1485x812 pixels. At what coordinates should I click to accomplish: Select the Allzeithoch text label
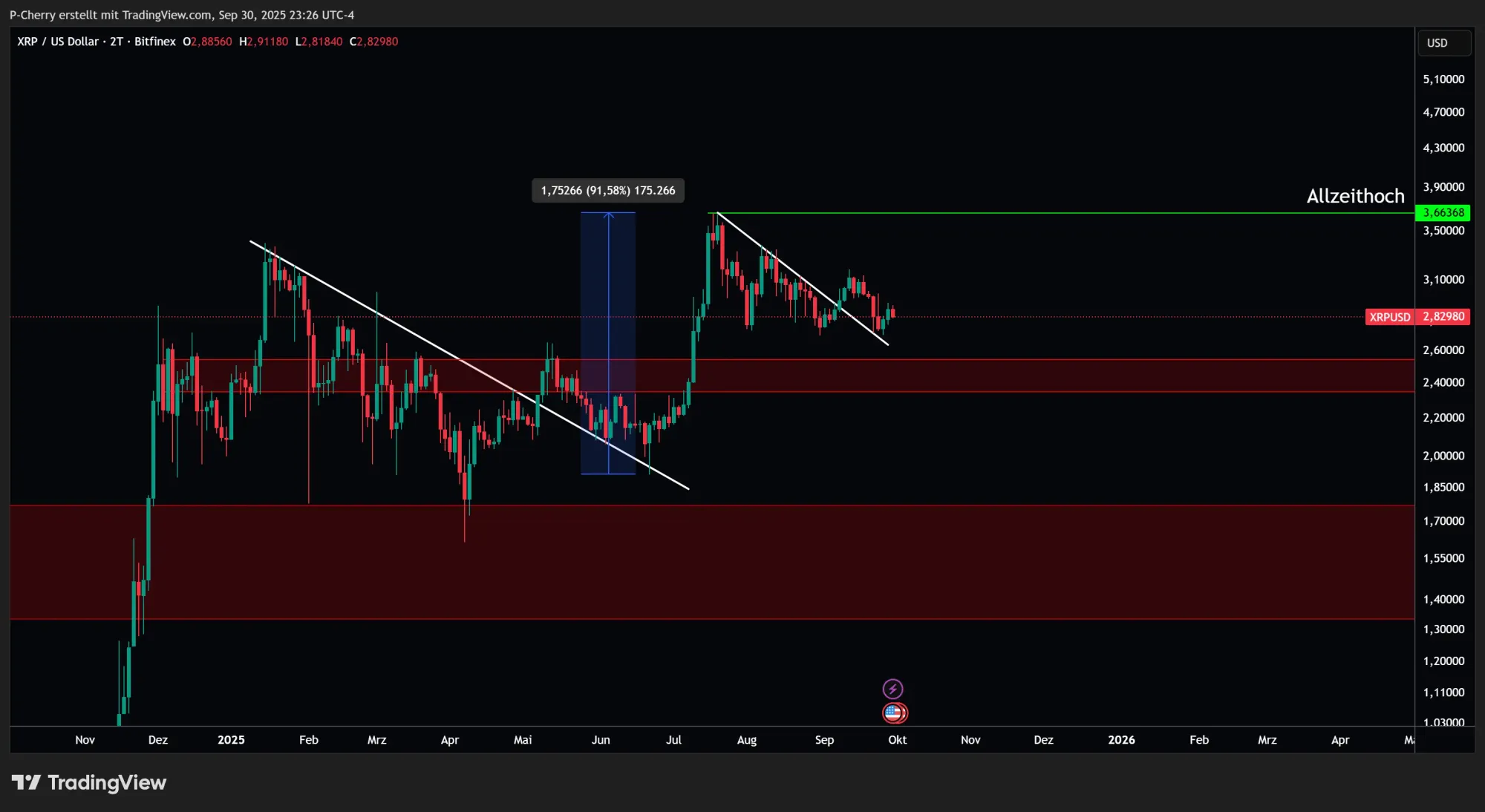tap(1355, 196)
